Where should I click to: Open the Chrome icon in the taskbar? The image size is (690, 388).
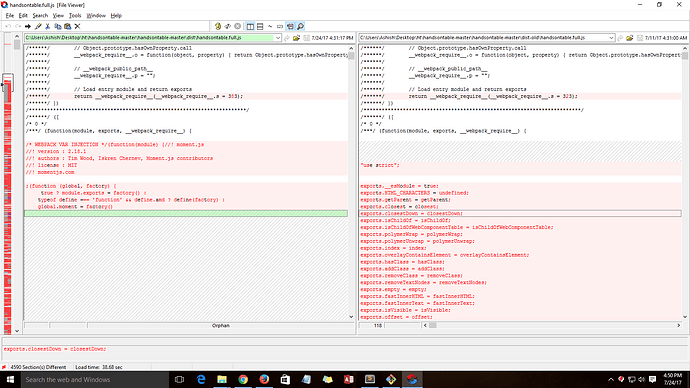pyautogui.click(x=243, y=379)
